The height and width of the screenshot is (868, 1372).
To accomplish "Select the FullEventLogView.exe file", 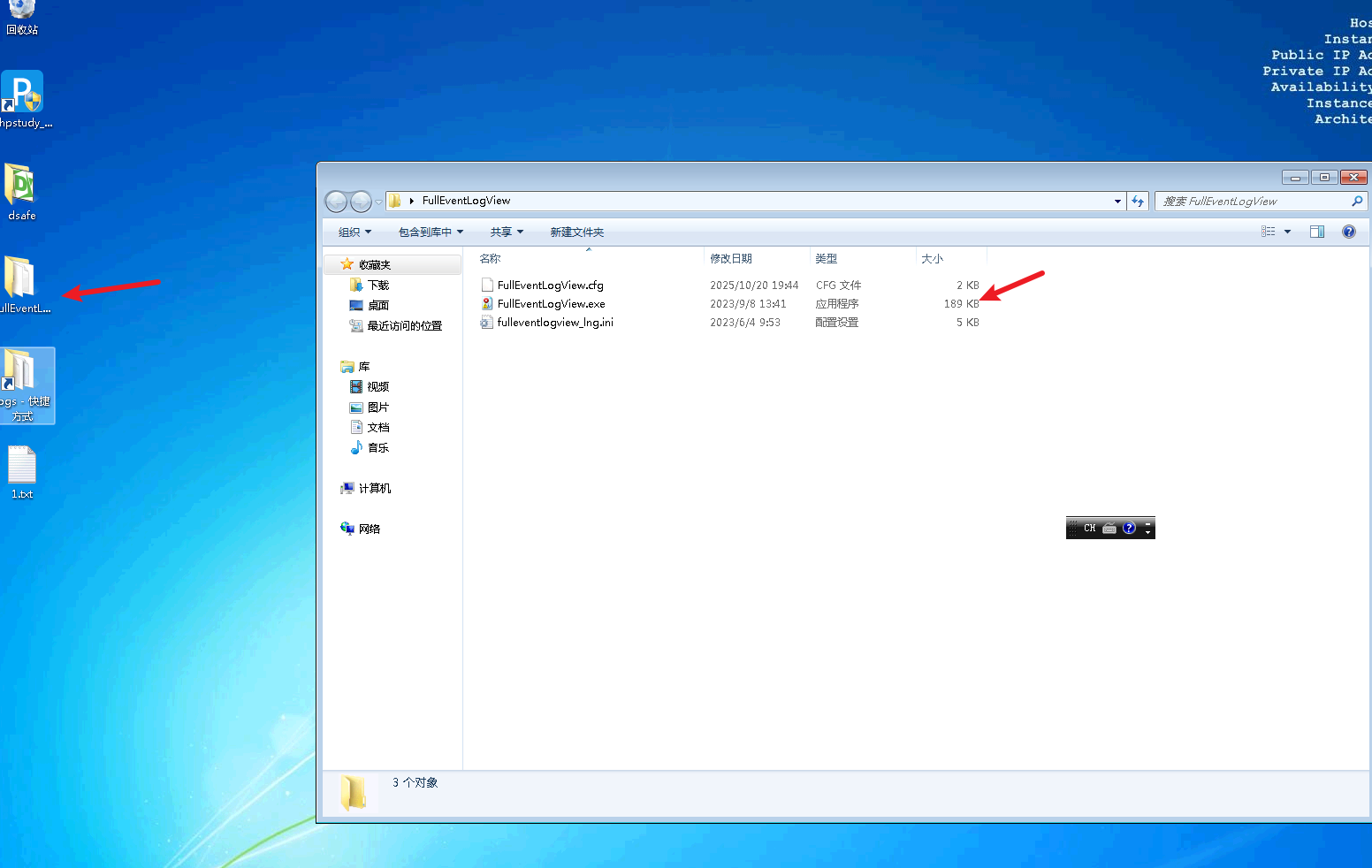I will [551, 304].
